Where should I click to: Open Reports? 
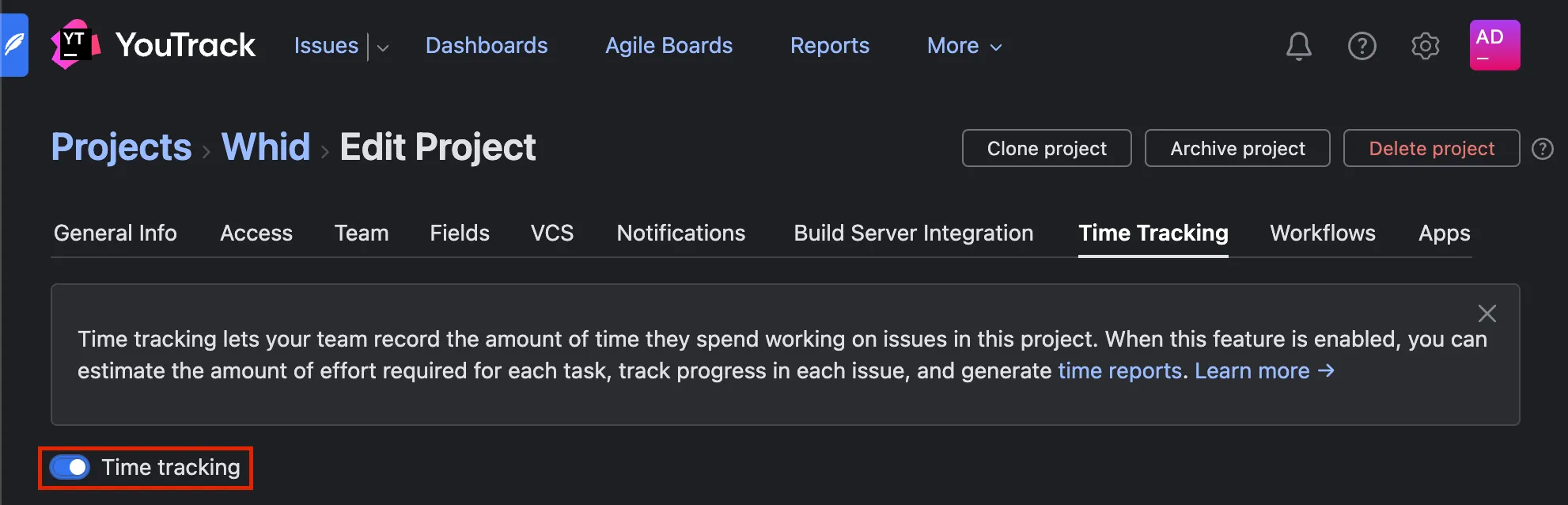point(830,46)
